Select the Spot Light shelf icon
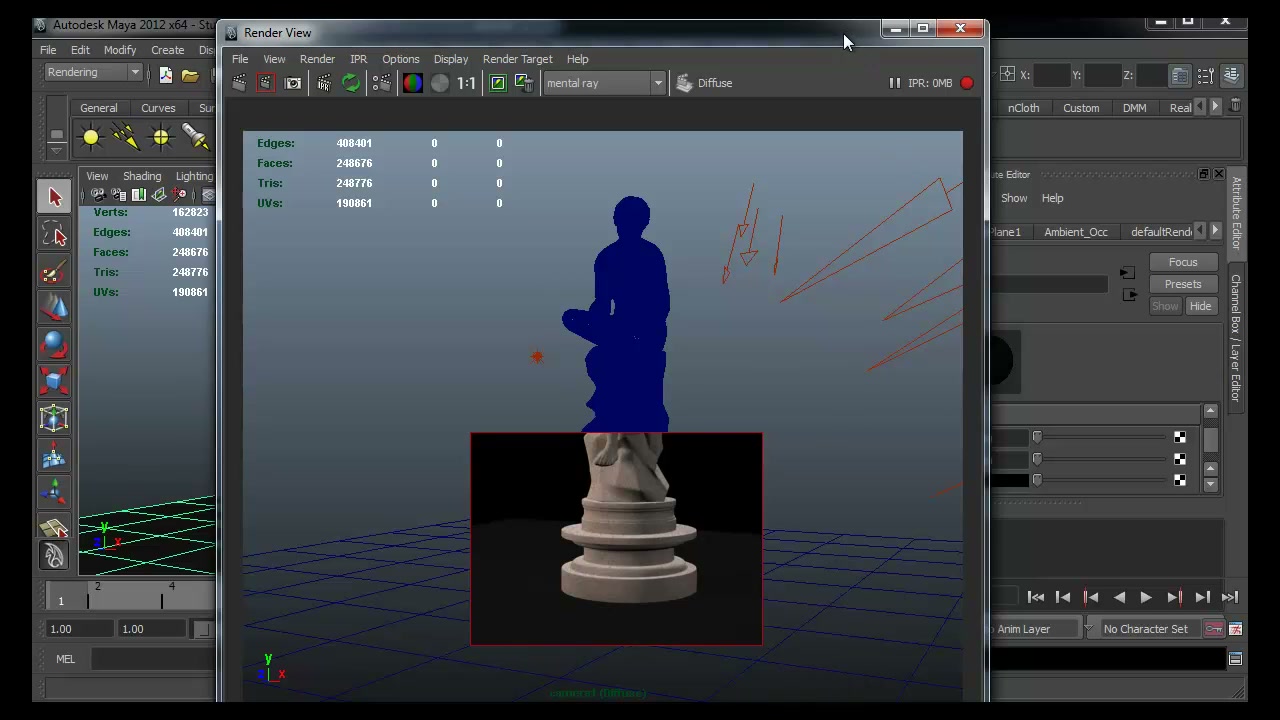 [196, 136]
